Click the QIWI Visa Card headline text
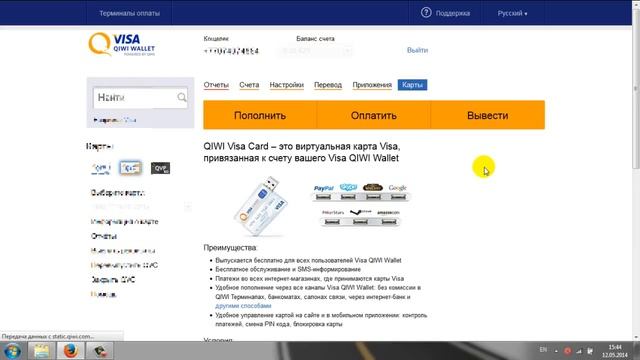The width and height of the screenshot is (640, 360). [302, 152]
